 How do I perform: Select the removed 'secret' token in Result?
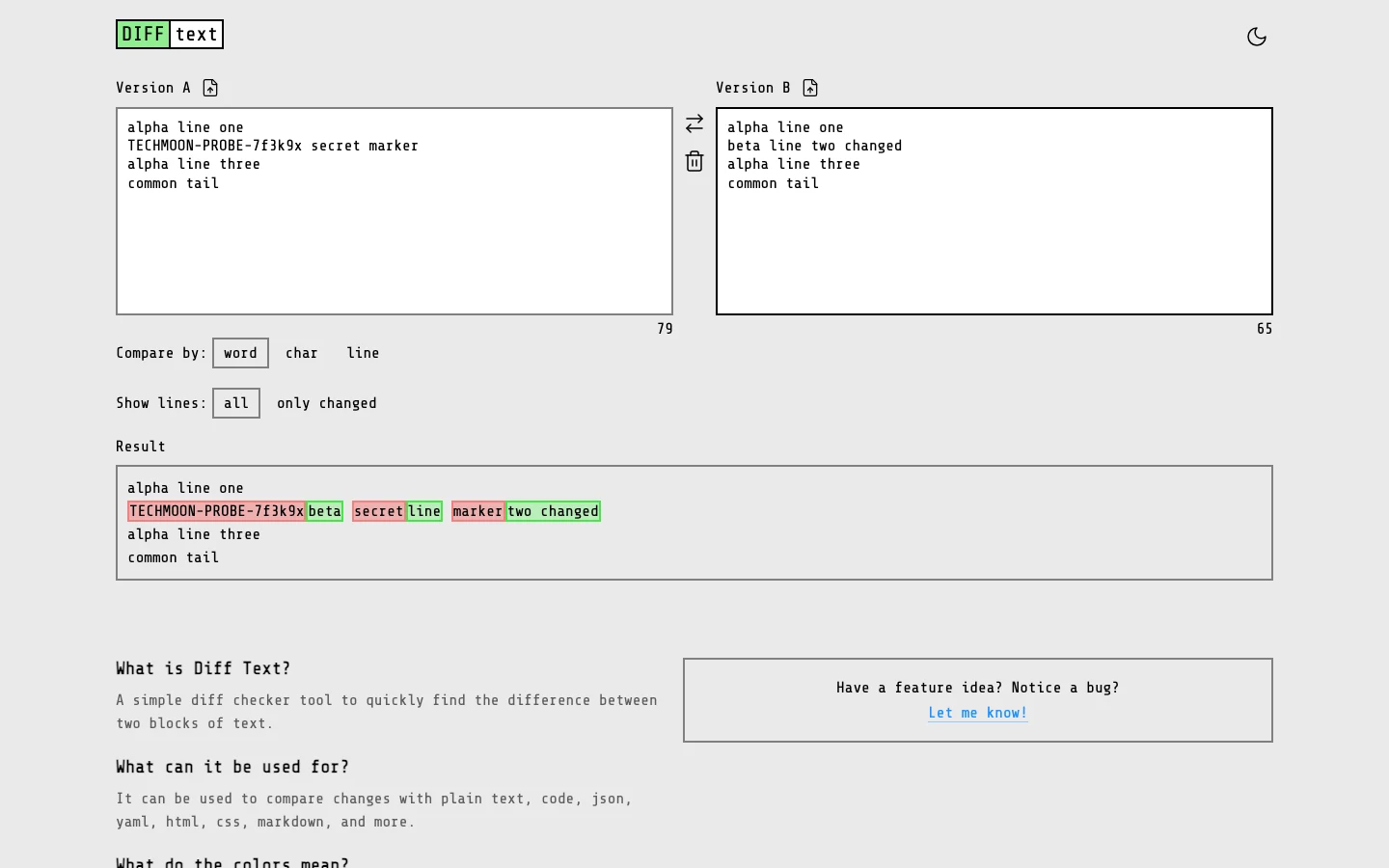pos(379,511)
